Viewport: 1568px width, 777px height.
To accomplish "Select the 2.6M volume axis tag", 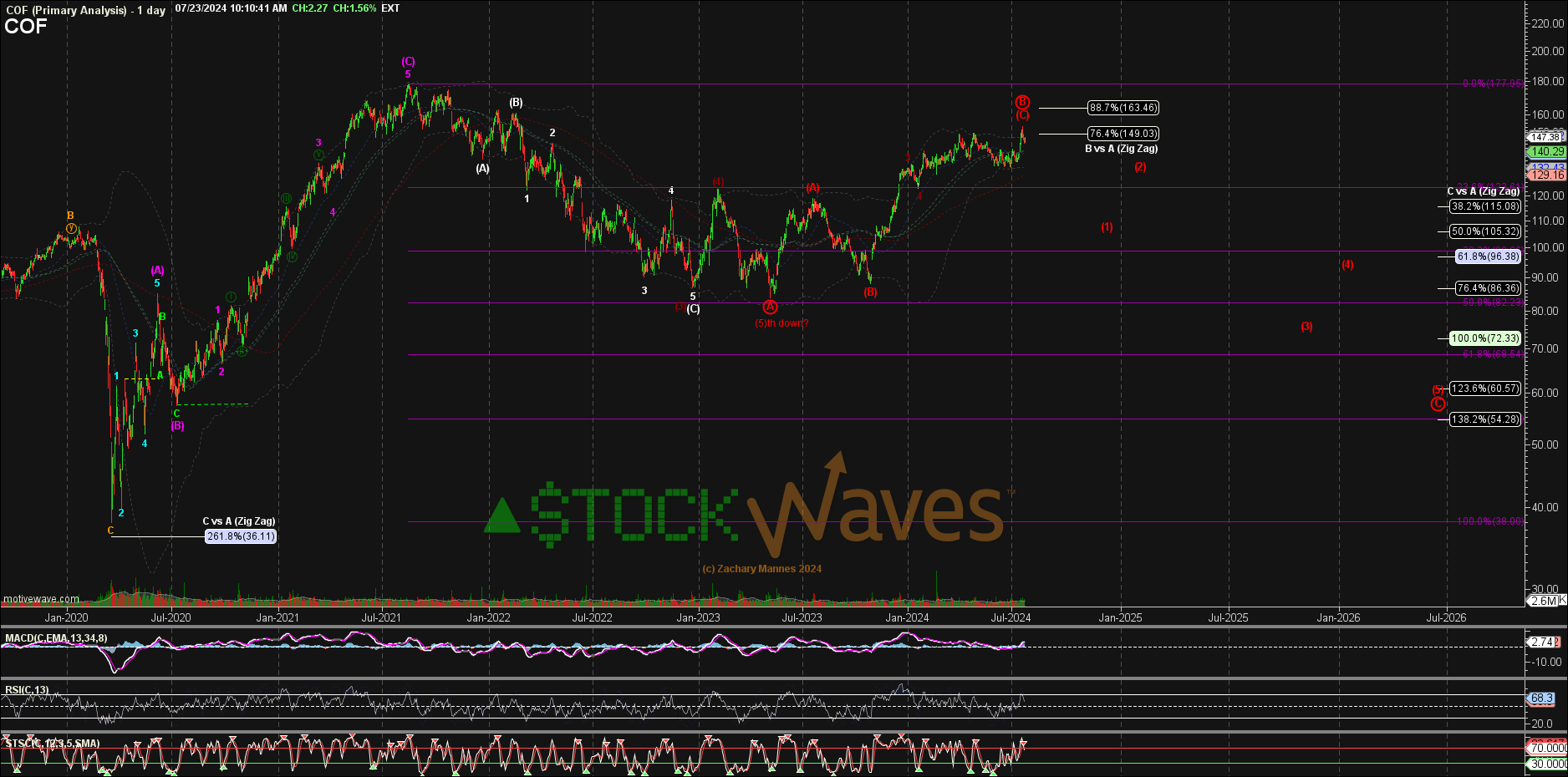I will coord(1543,601).
